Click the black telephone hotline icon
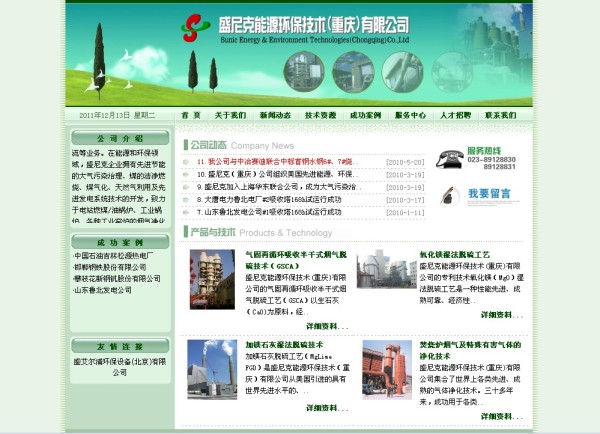 (x=450, y=159)
